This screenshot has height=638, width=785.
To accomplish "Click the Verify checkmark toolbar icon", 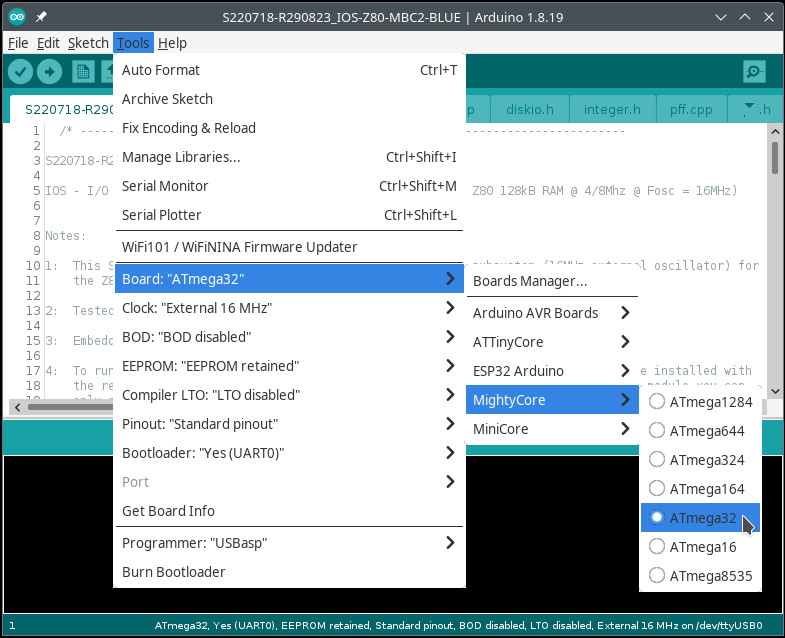I will tap(21, 72).
